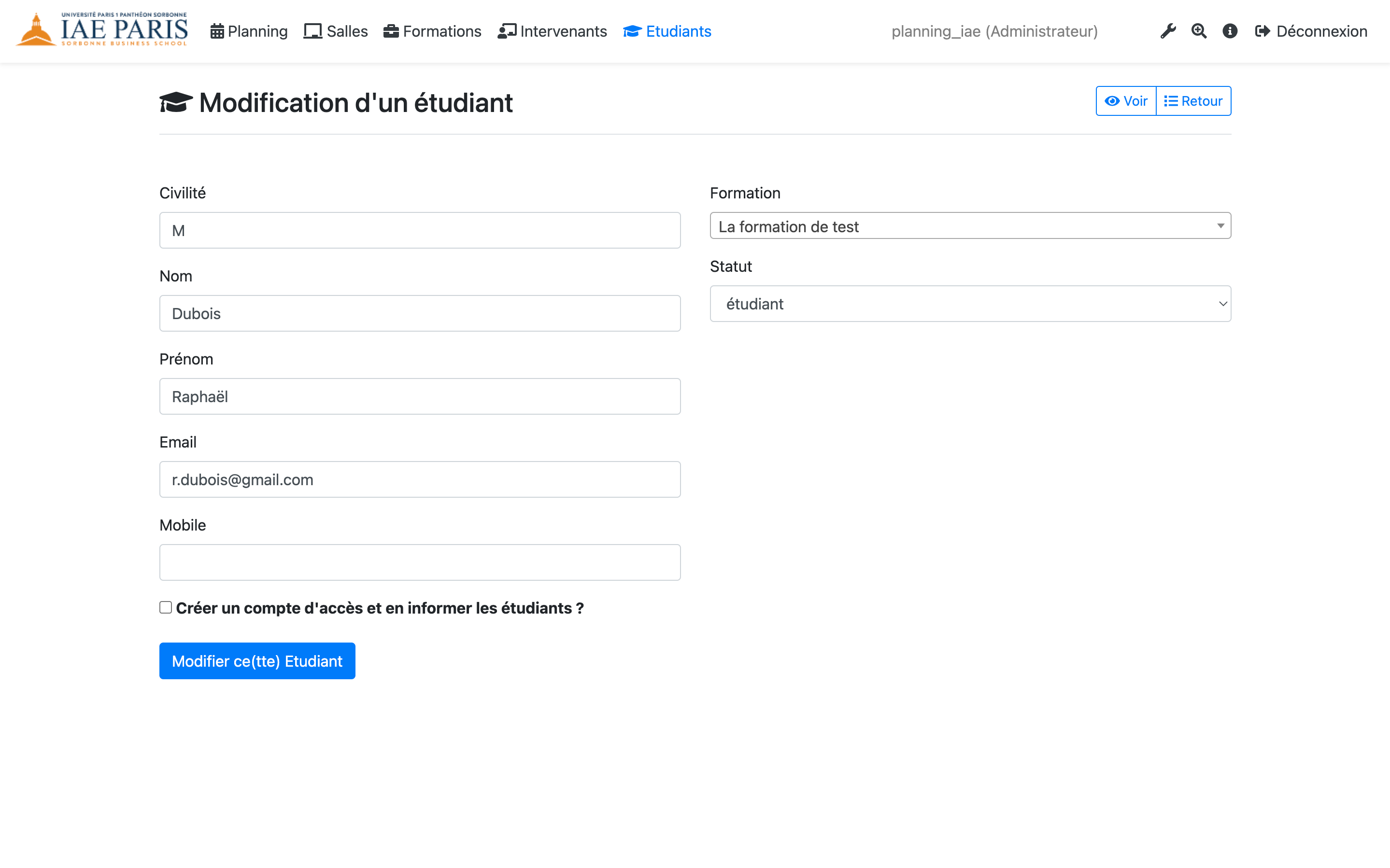Click the magnifier search icon

tap(1199, 31)
